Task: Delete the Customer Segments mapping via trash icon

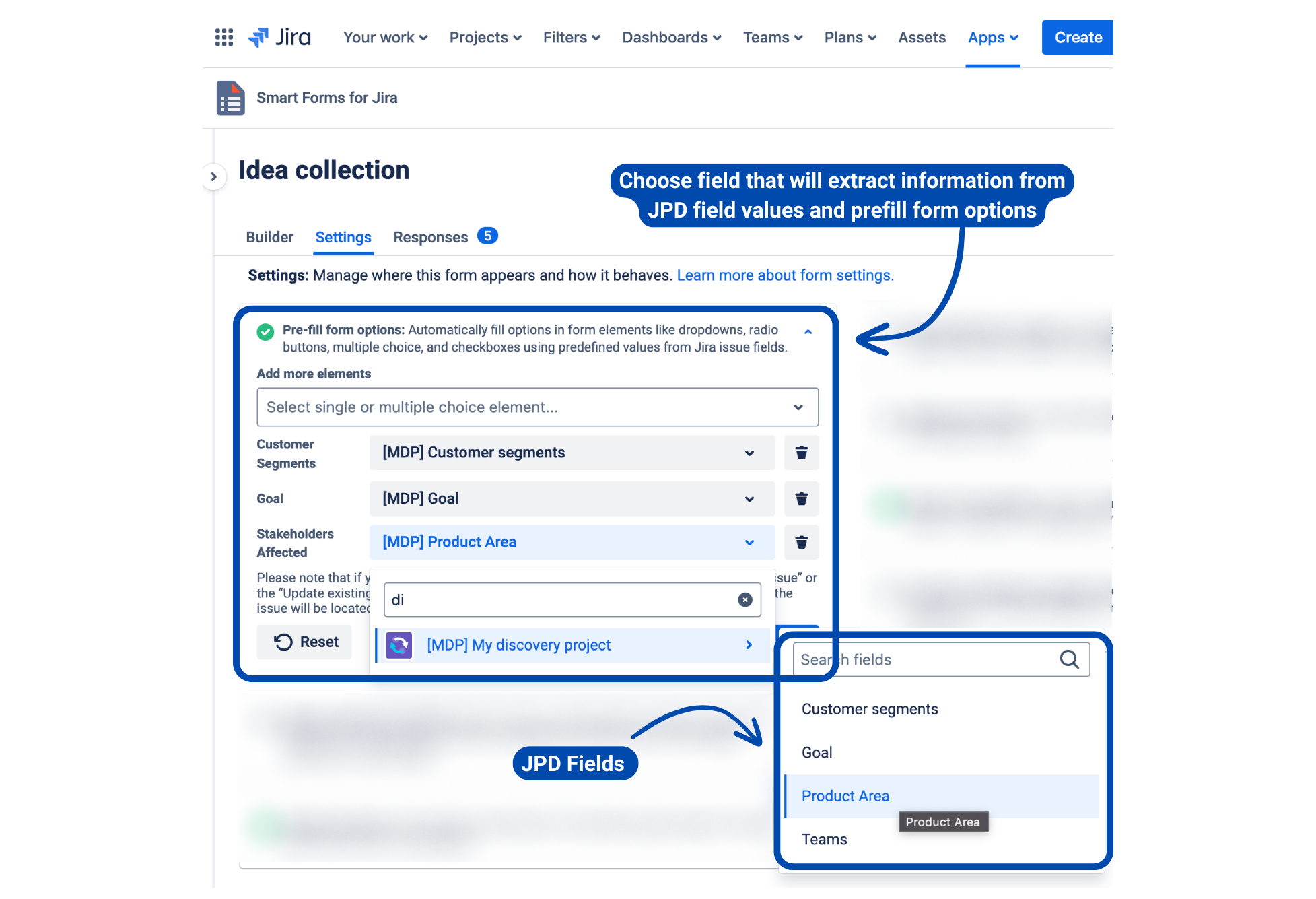Action: (801, 453)
